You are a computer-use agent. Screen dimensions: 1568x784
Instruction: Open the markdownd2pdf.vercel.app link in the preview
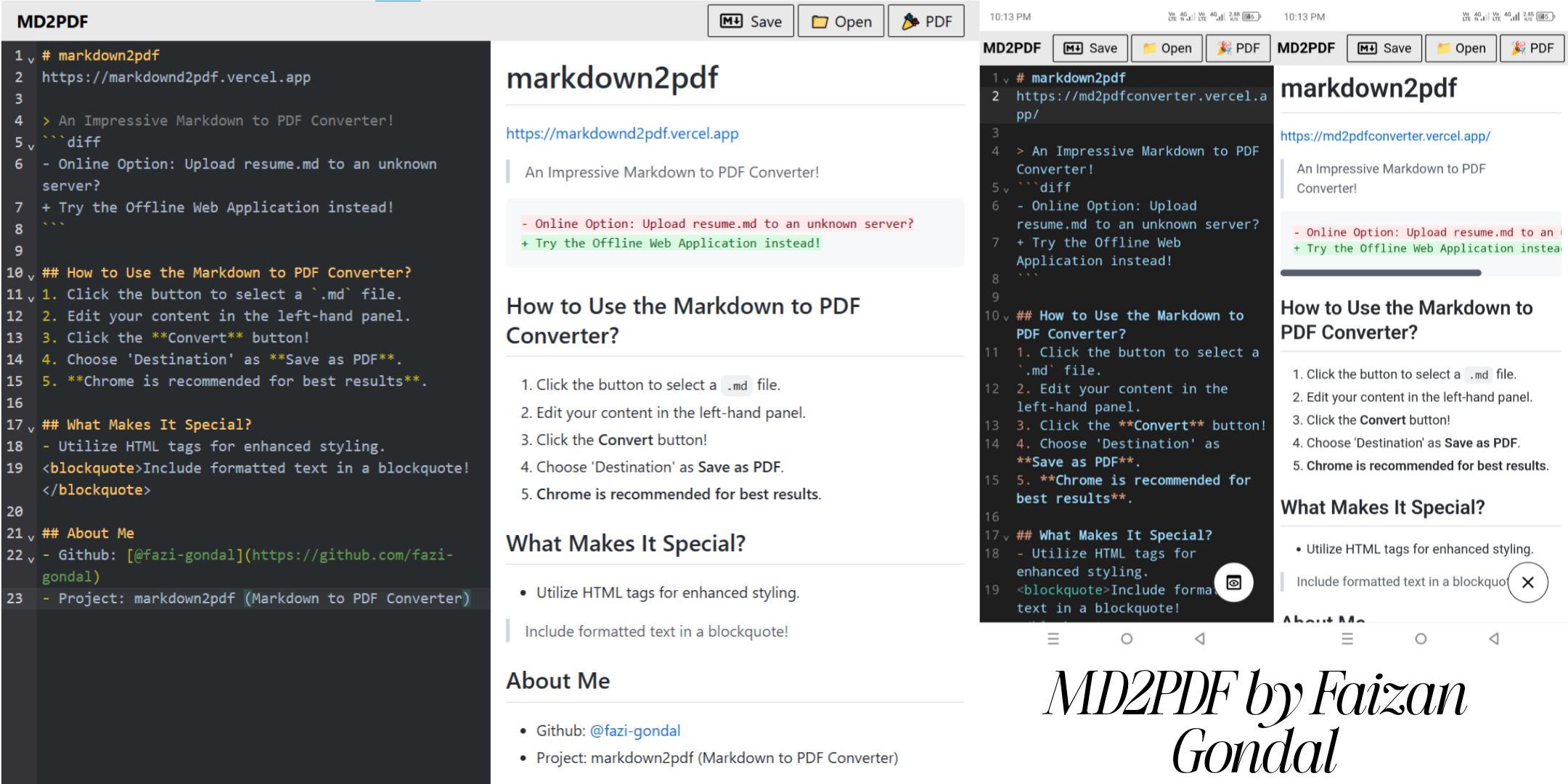click(x=622, y=134)
